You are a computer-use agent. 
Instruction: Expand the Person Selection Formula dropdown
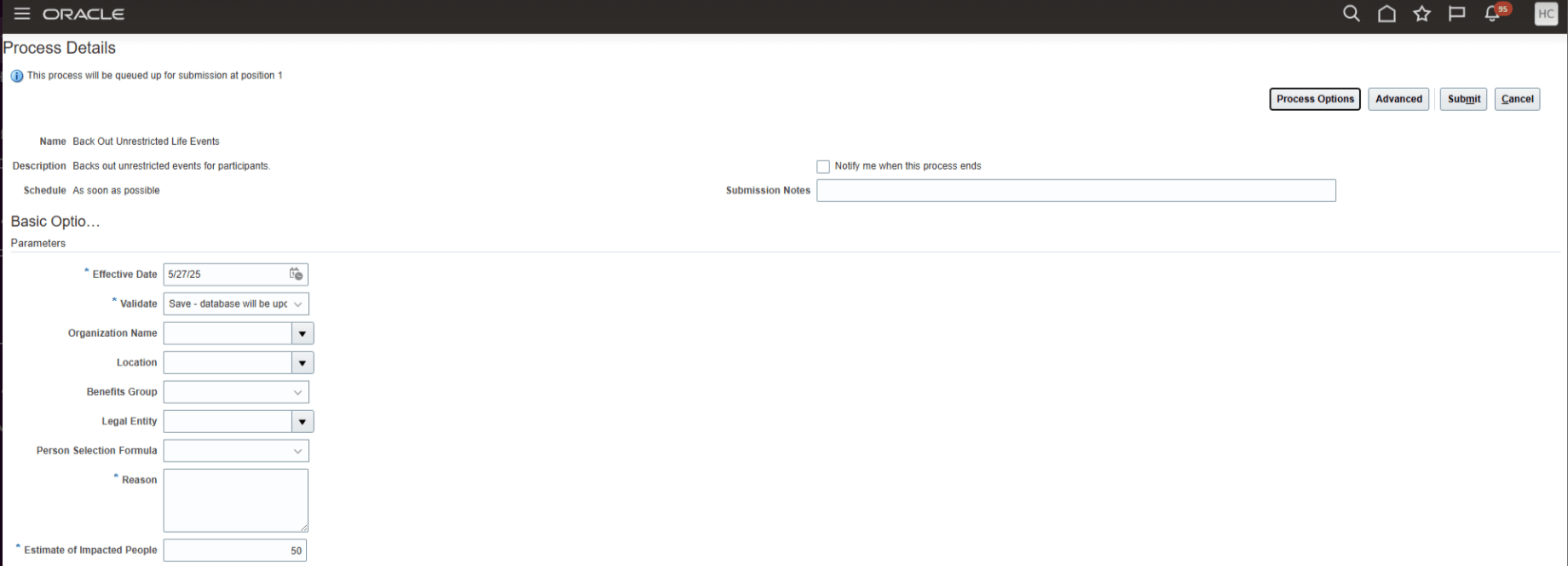coord(297,451)
